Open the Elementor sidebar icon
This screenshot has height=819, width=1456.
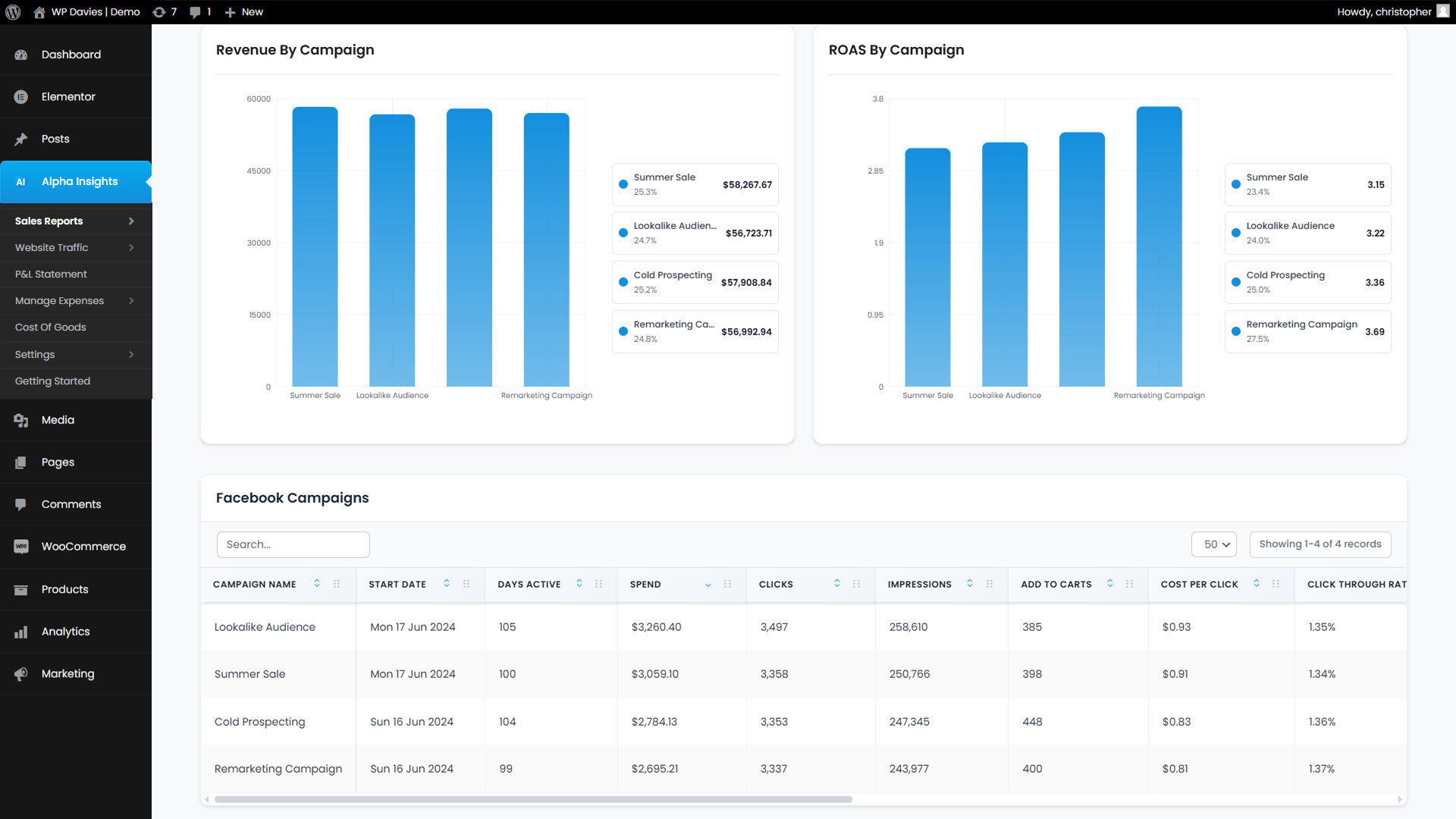20,97
